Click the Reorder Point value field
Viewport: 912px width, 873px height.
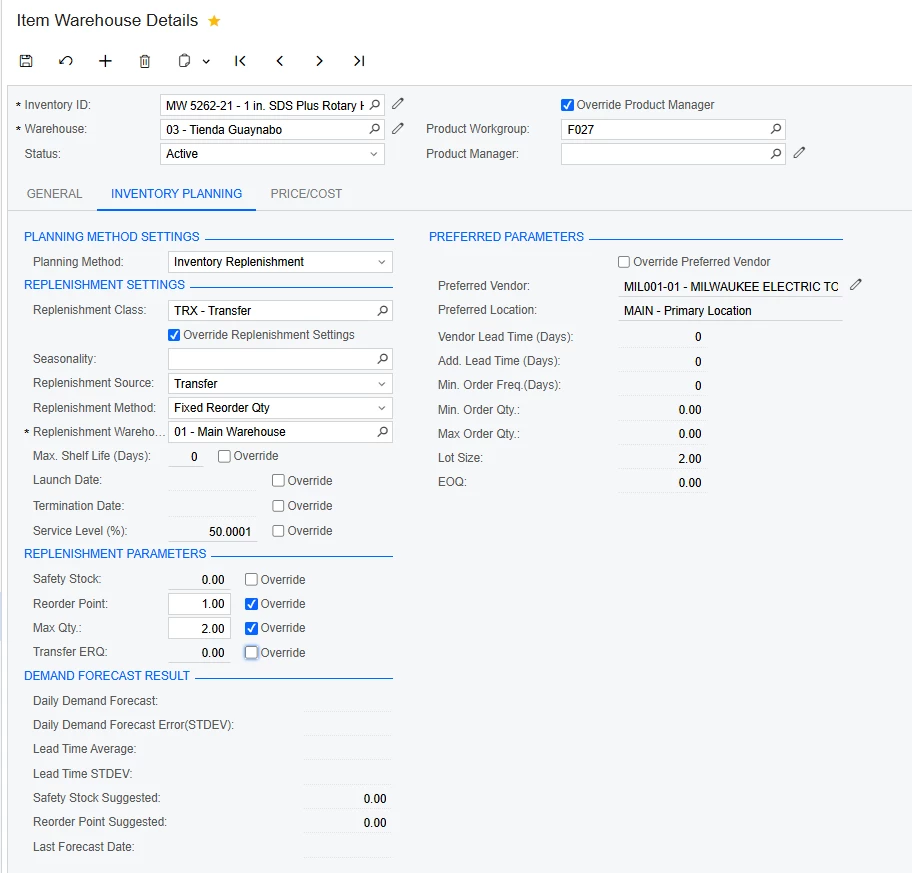(200, 604)
